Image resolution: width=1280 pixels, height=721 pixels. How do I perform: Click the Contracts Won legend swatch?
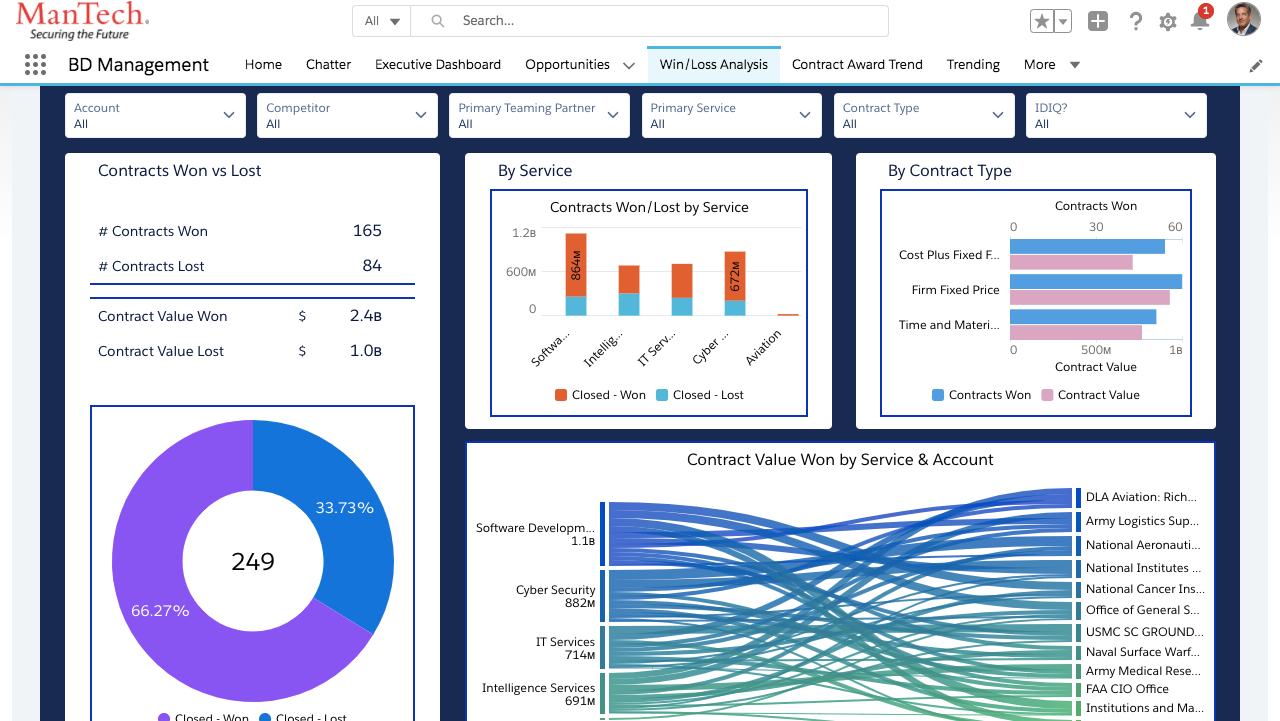click(938, 395)
